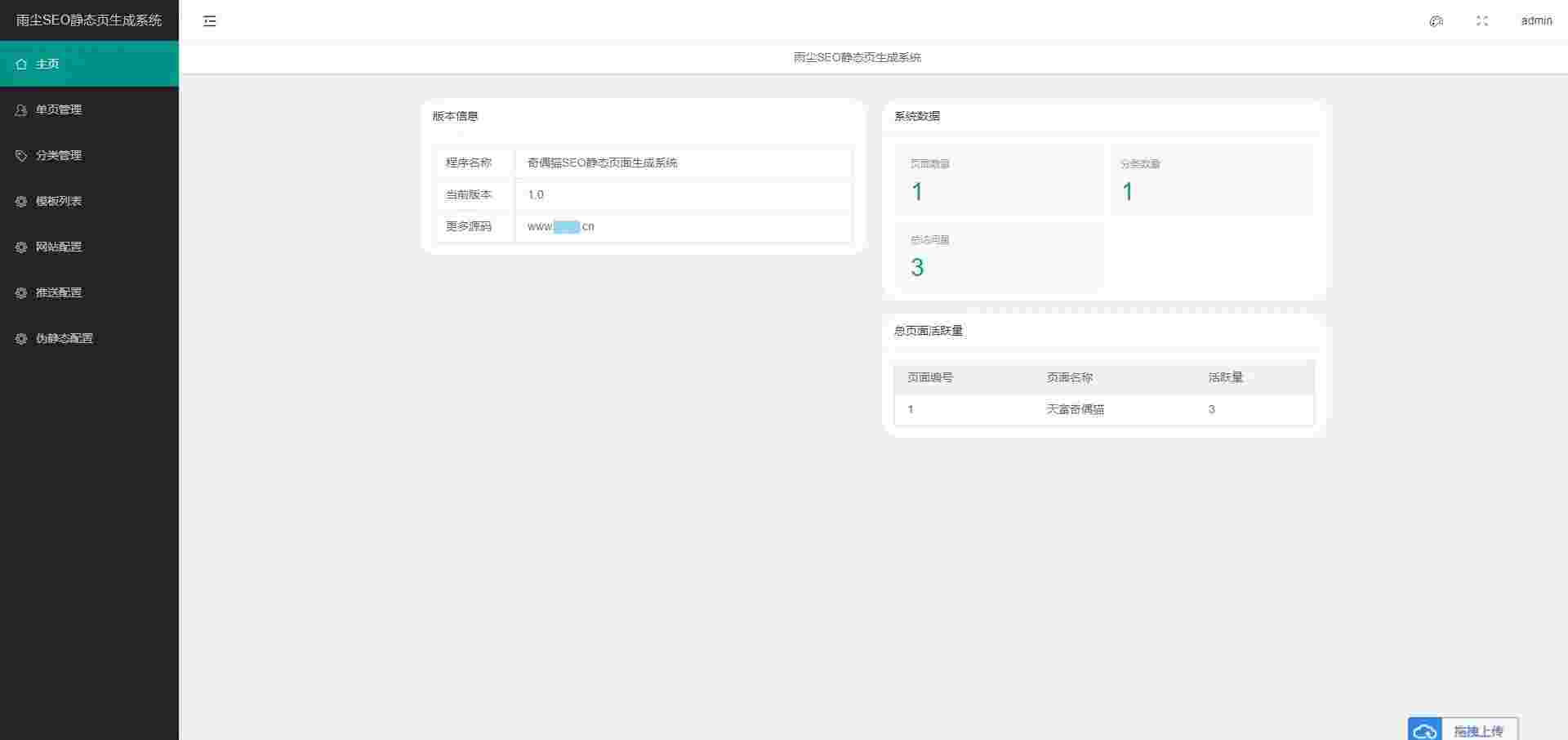Click the 总访问量 stat card
Viewport: 1568px width, 740px height.
click(x=999, y=256)
